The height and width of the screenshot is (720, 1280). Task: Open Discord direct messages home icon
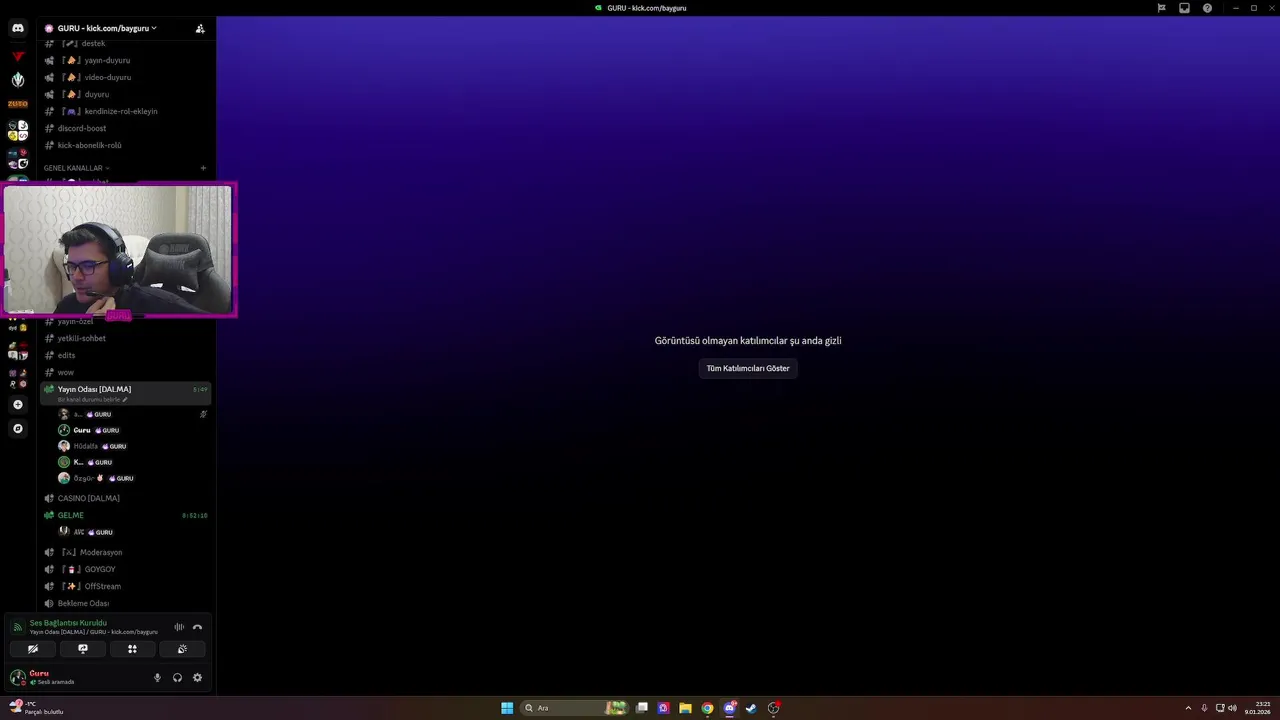click(x=18, y=28)
